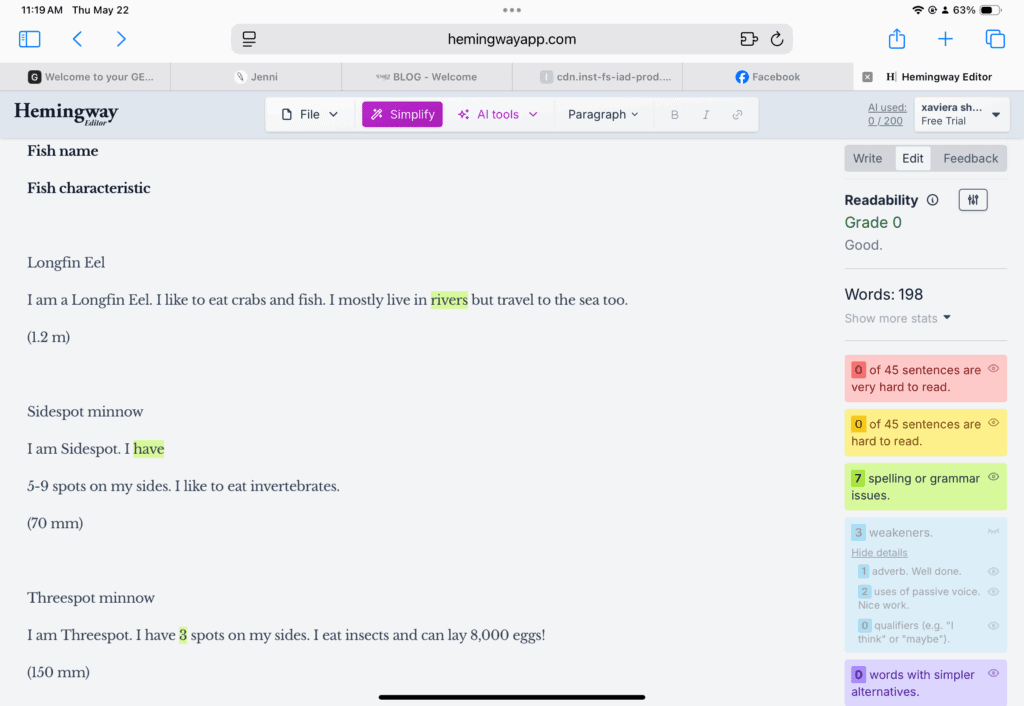Insert a link with the link icon
The height and width of the screenshot is (706, 1024).
(x=737, y=115)
